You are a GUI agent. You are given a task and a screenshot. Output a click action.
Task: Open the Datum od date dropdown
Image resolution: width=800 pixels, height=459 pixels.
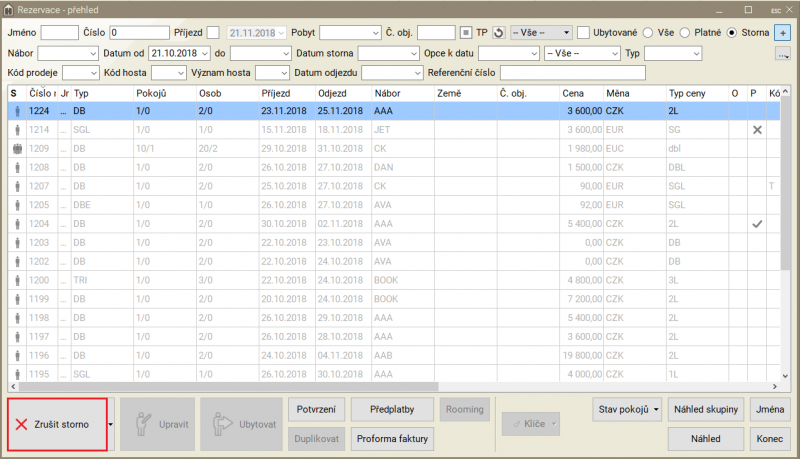point(205,52)
